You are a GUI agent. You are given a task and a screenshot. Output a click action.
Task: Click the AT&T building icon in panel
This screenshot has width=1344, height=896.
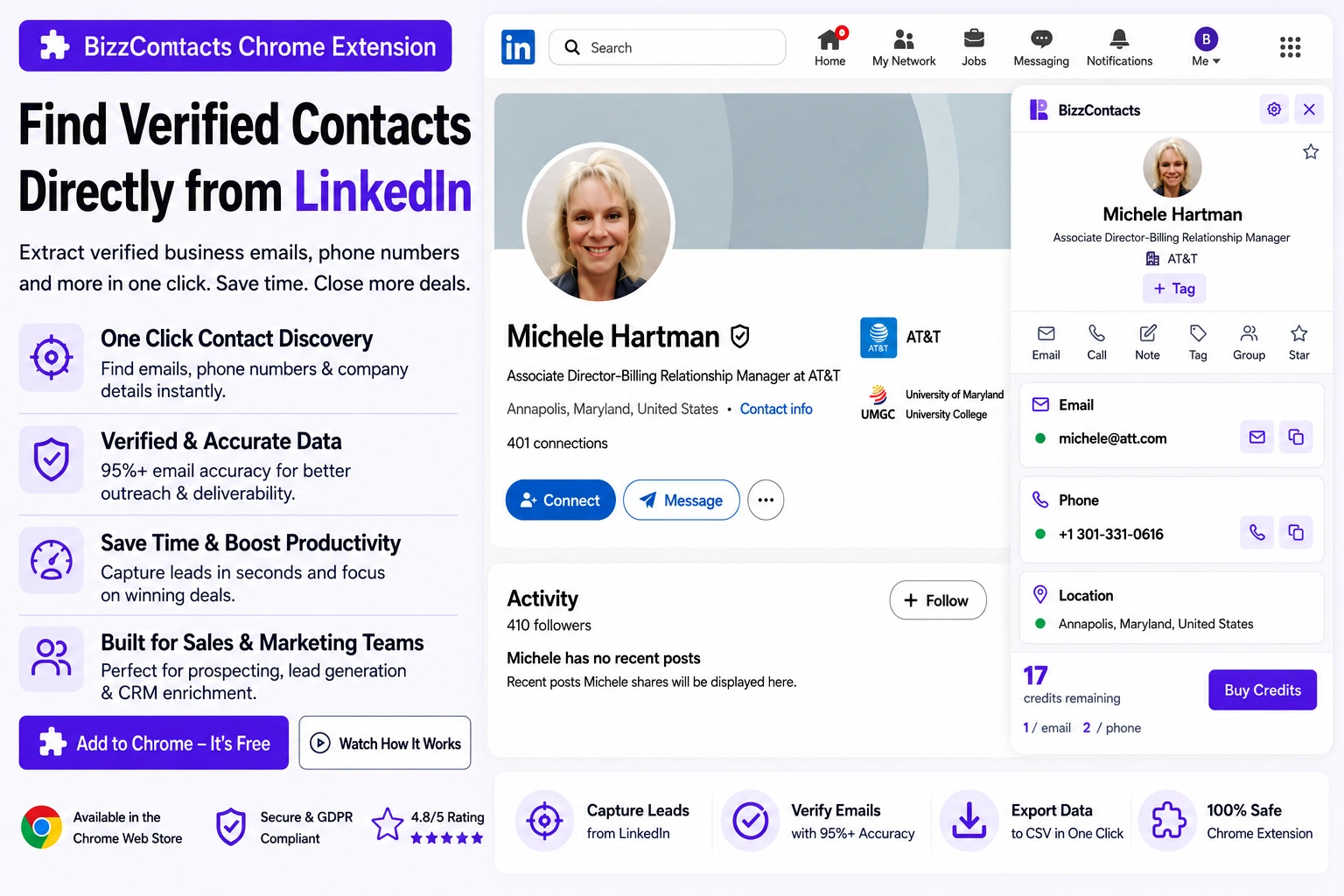(x=1152, y=258)
